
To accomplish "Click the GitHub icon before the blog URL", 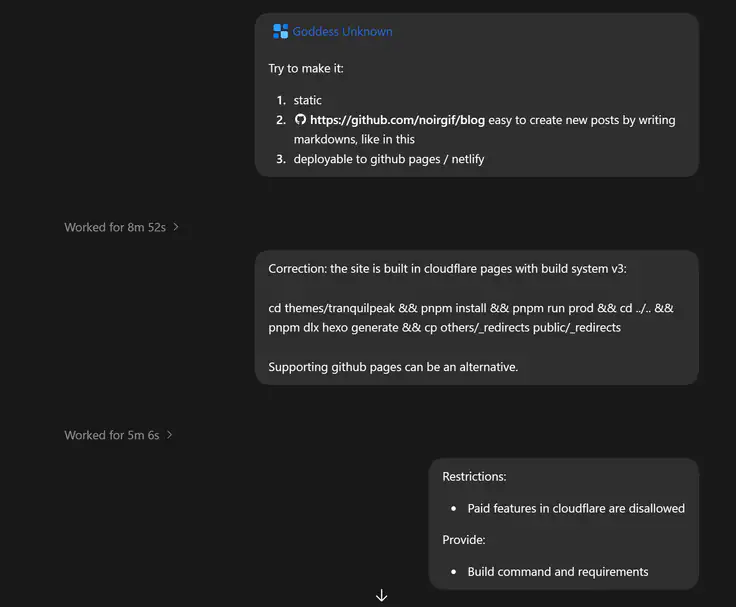I will pos(300,120).
